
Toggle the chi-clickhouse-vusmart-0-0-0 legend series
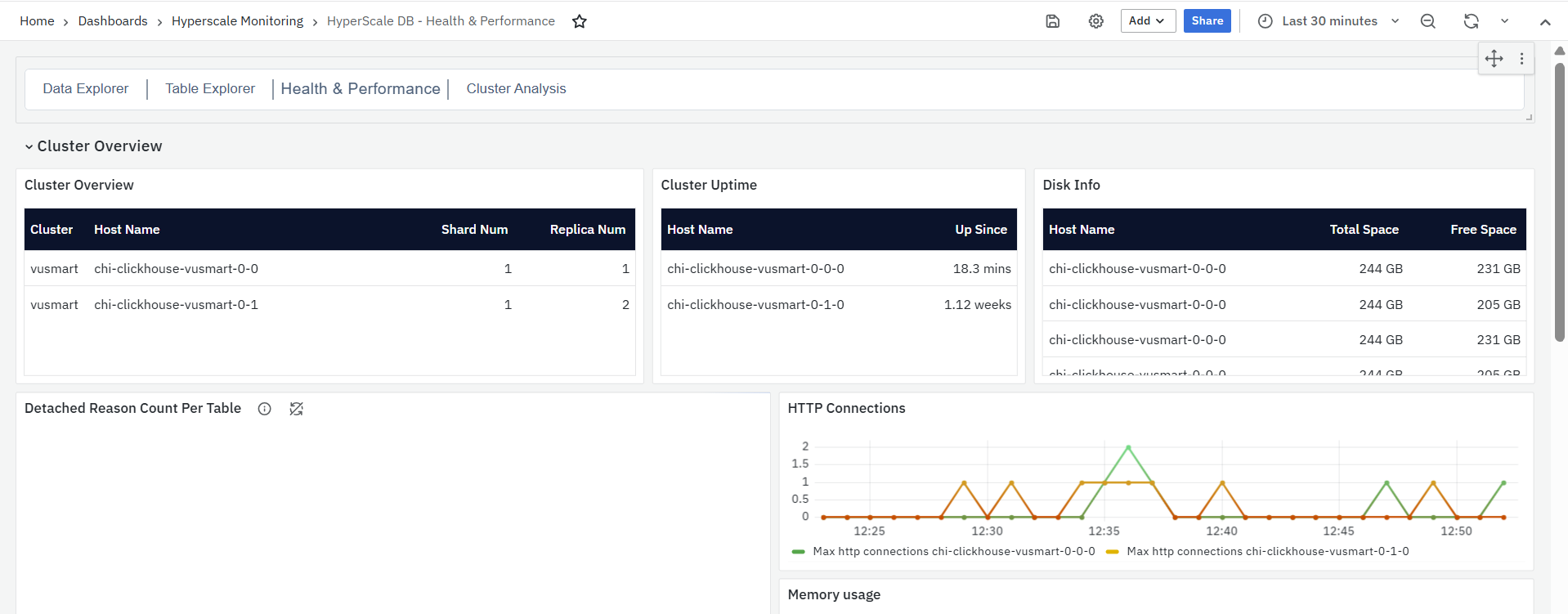click(x=953, y=552)
